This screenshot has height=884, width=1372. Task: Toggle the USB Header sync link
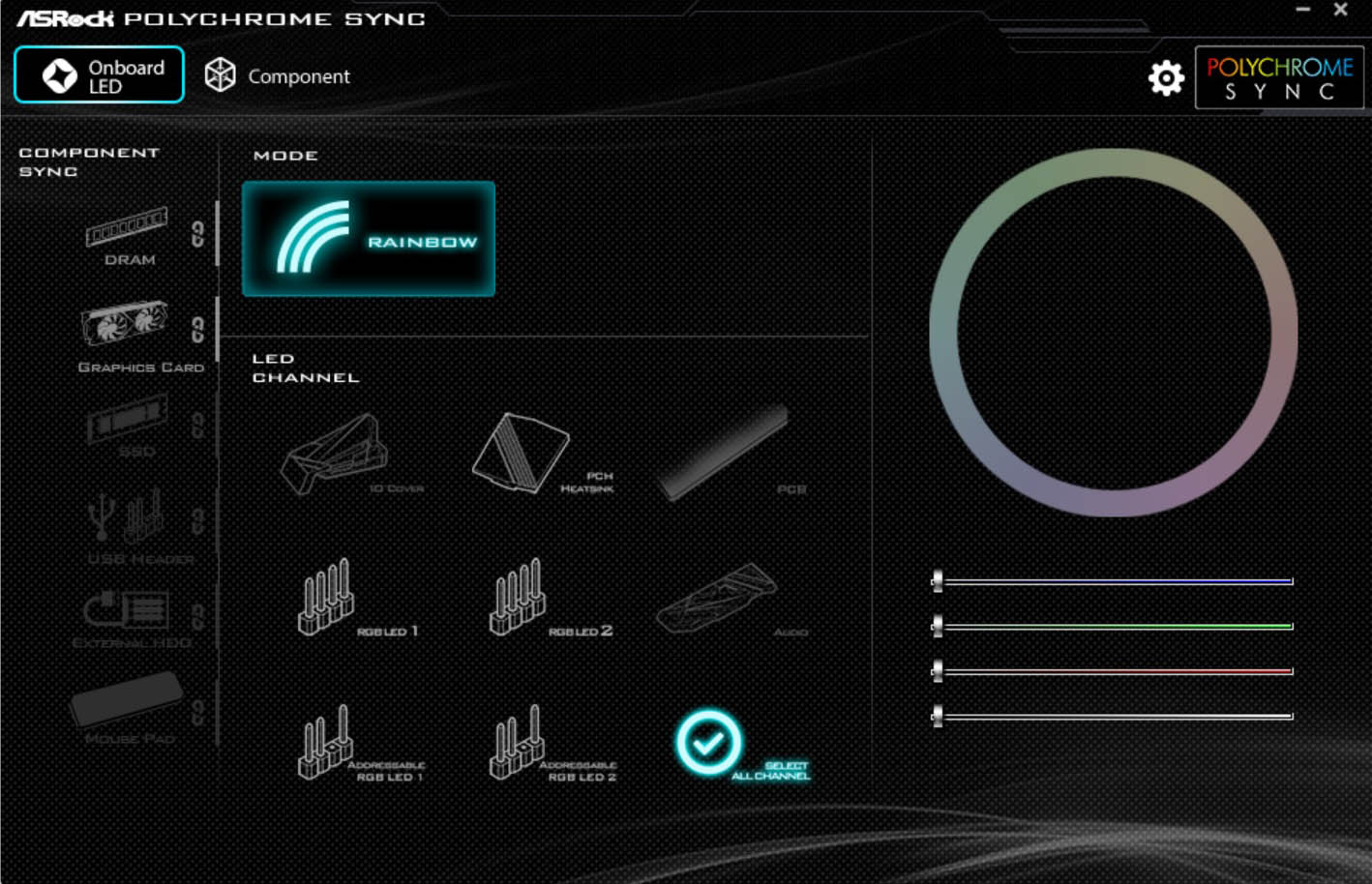point(197,521)
